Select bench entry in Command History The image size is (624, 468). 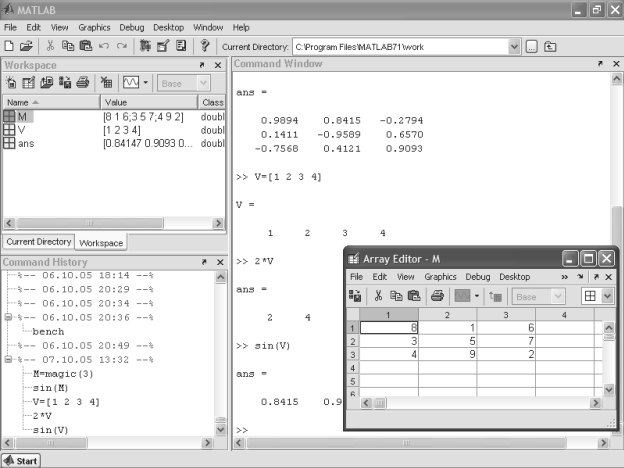(x=48, y=332)
